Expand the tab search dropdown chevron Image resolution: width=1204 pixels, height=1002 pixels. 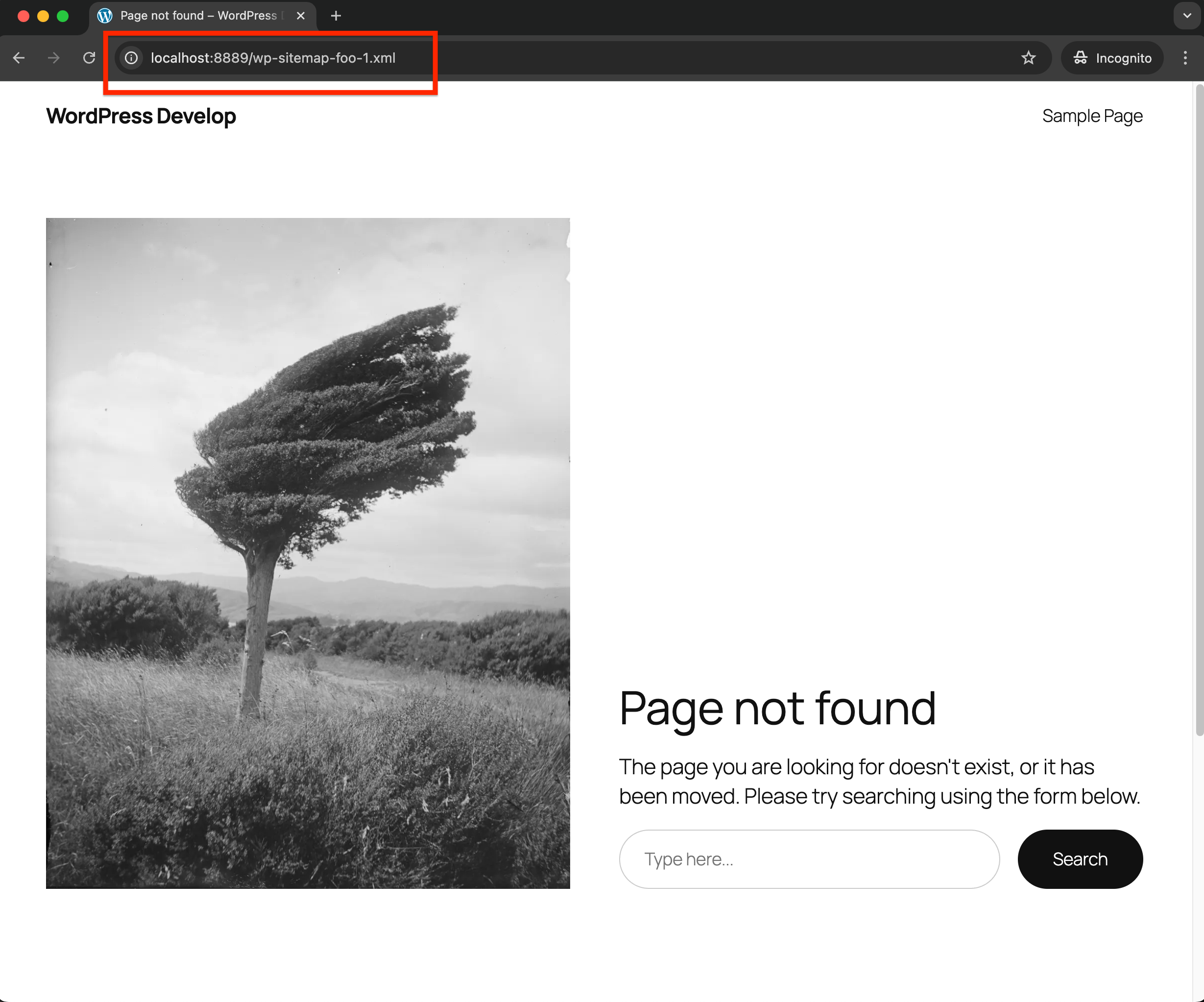point(1187,16)
